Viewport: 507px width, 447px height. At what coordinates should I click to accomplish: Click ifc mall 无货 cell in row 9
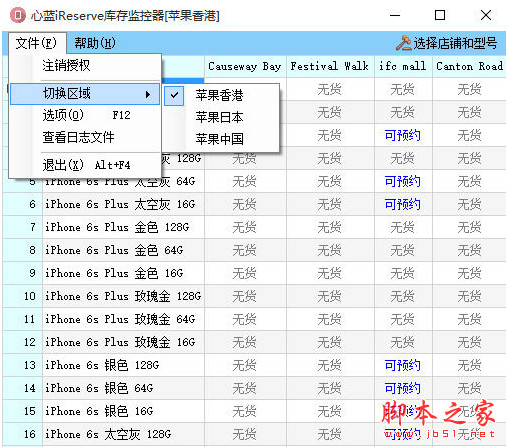click(x=402, y=273)
